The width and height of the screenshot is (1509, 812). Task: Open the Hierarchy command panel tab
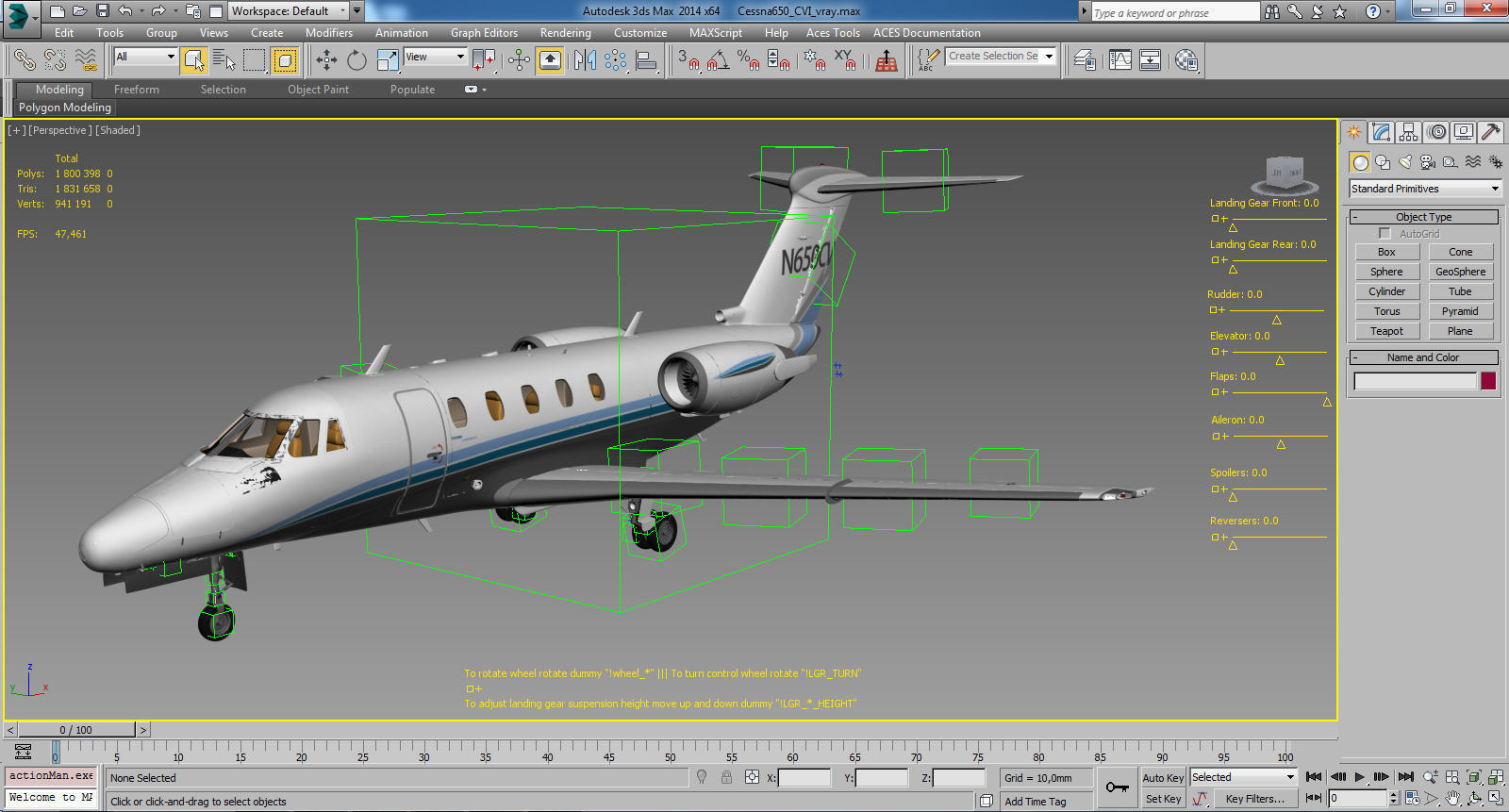tap(1409, 132)
